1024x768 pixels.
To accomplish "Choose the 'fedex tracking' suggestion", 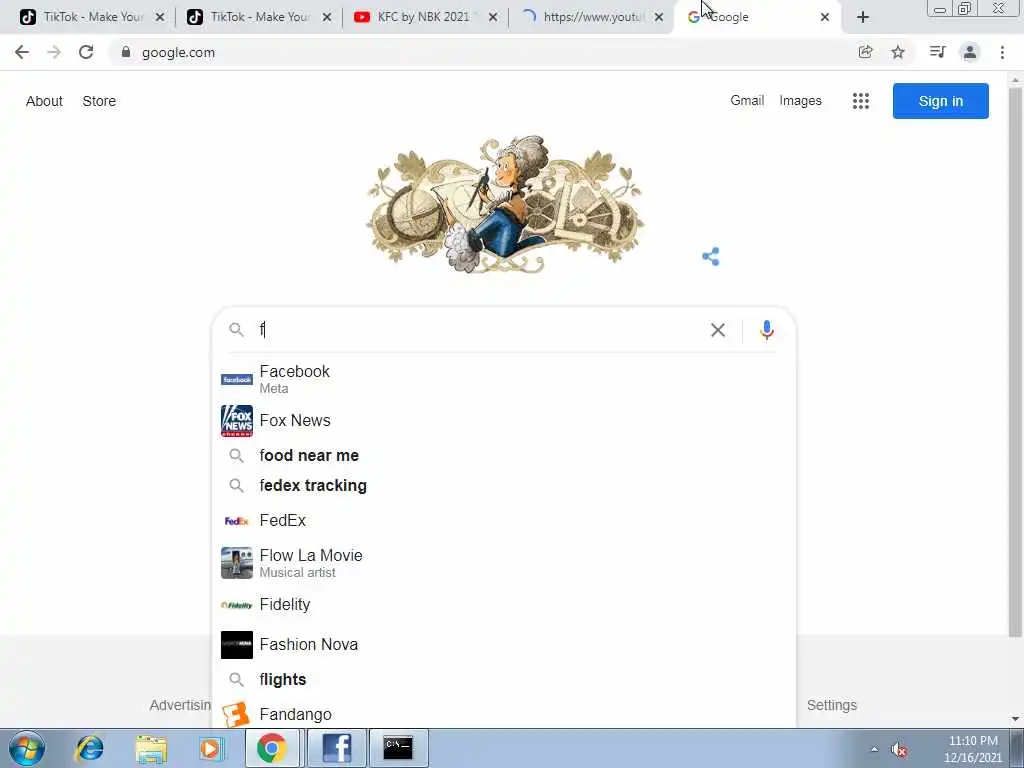I will (x=504, y=485).
